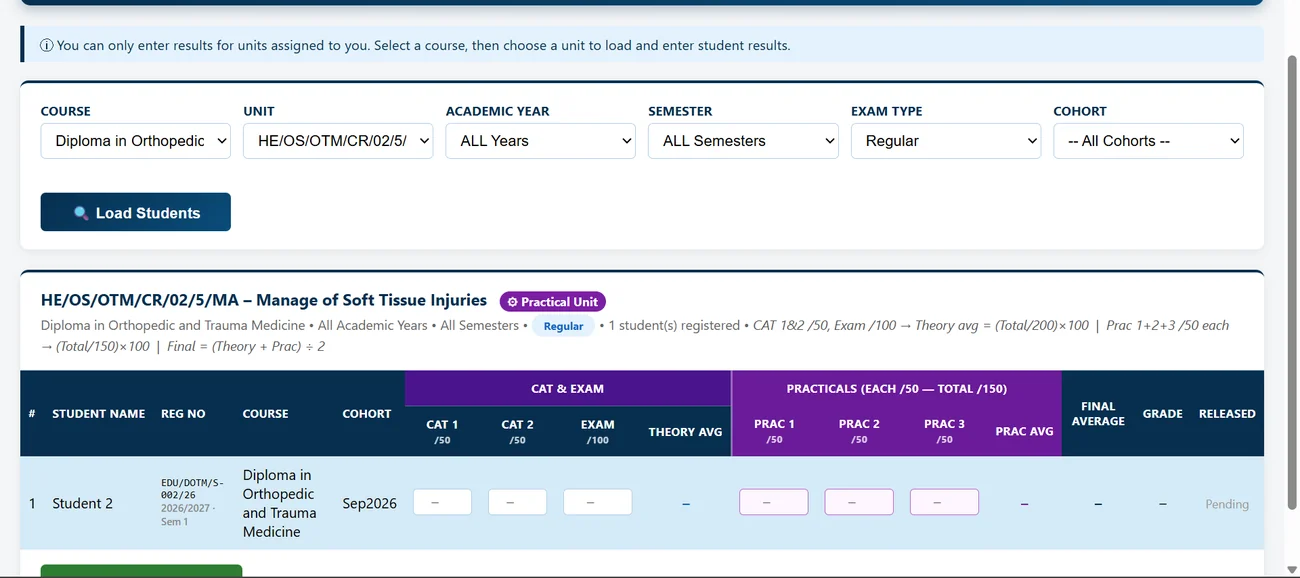Focus the PRAC 3 input for Student 2
The width and height of the screenshot is (1300, 578).
[944, 502]
